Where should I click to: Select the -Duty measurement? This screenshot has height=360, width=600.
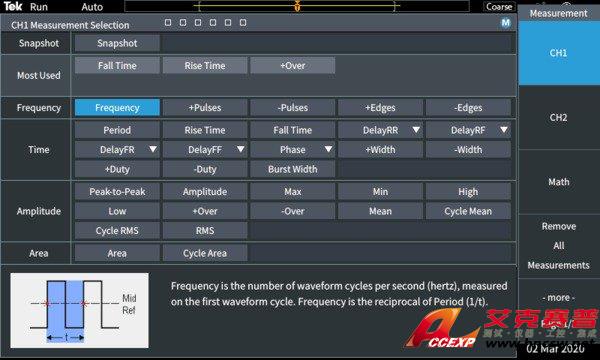tap(205, 169)
